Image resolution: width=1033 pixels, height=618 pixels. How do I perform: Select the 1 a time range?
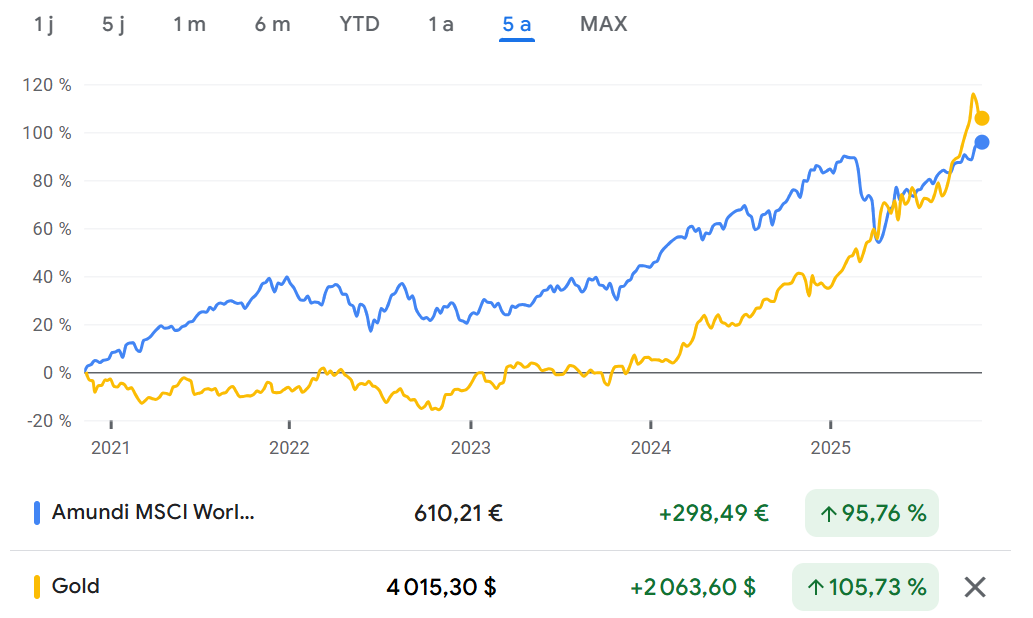click(x=441, y=24)
